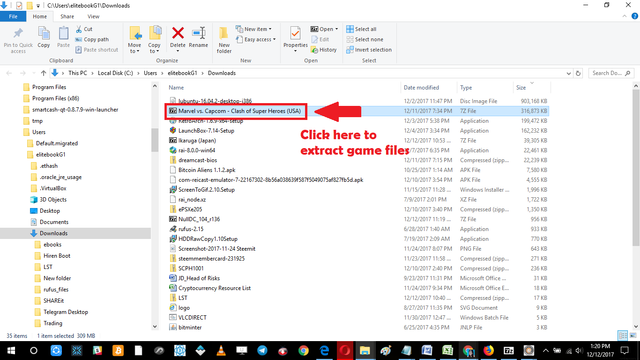Create a New folder
This screenshot has width=640, height=360.
tap(224, 40)
